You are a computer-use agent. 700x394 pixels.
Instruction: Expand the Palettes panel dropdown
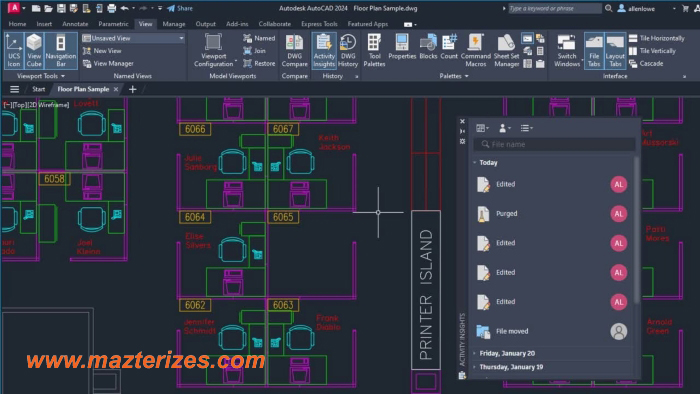[x=454, y=76]
